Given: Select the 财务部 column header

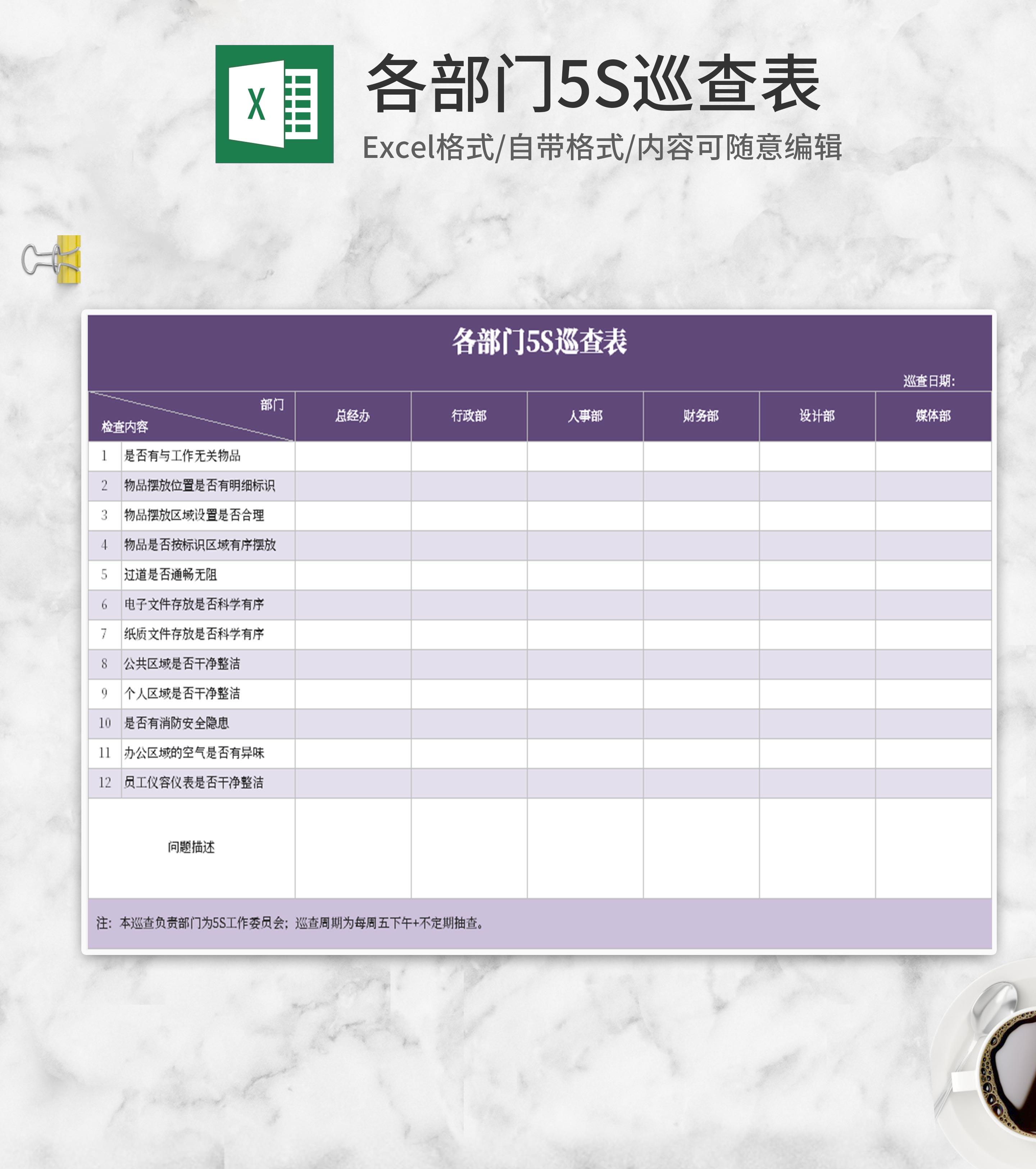Looking at the screenshot, I should pos(701,416).
